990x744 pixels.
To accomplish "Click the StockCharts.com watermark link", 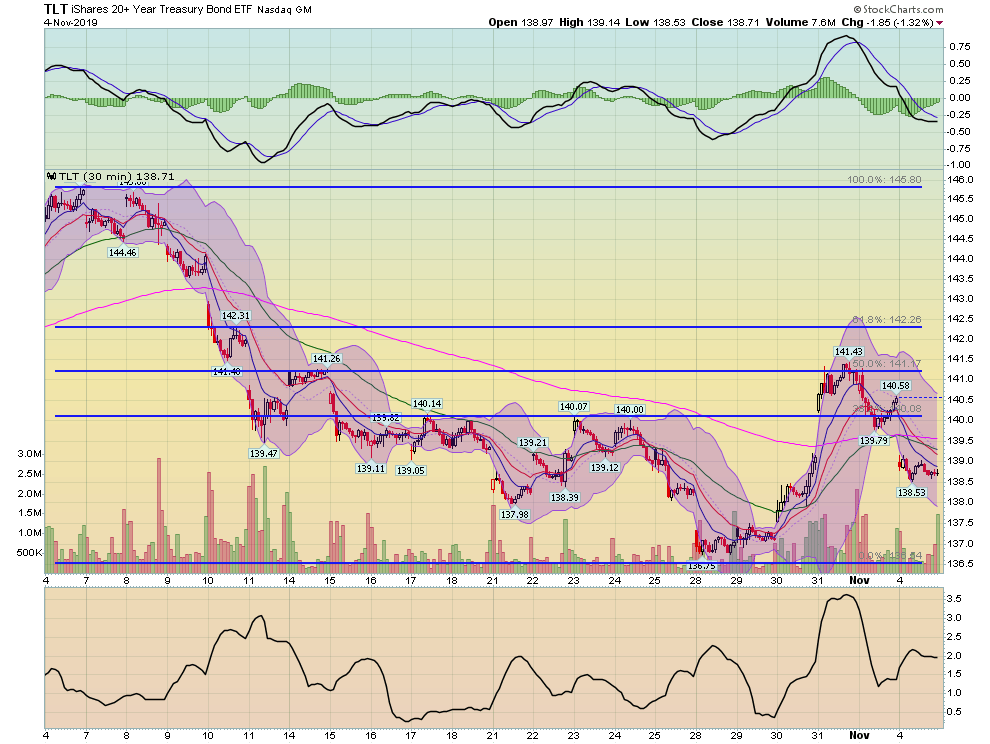I will [x=898, y=9].
